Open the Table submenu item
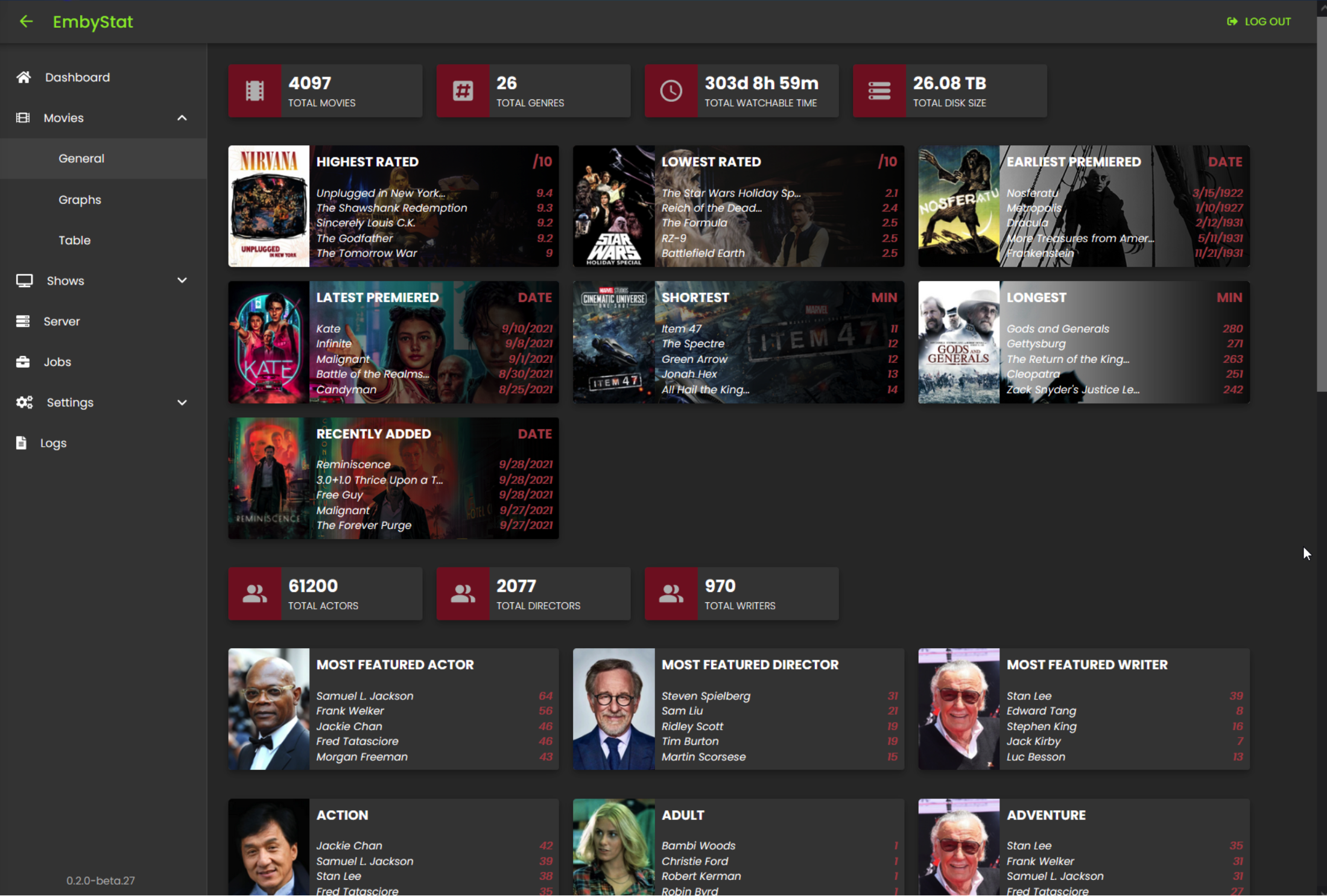 74,240
